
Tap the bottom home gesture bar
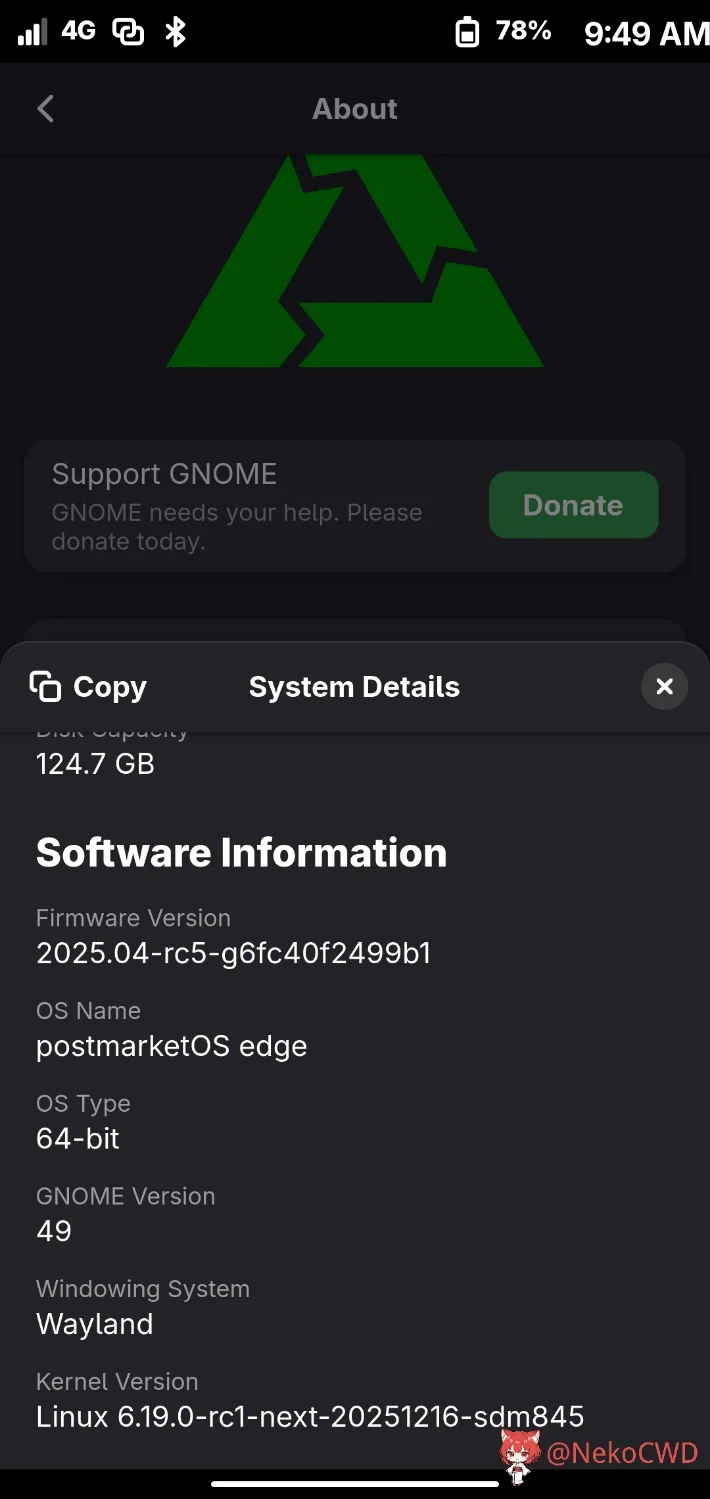[355, 1484]
